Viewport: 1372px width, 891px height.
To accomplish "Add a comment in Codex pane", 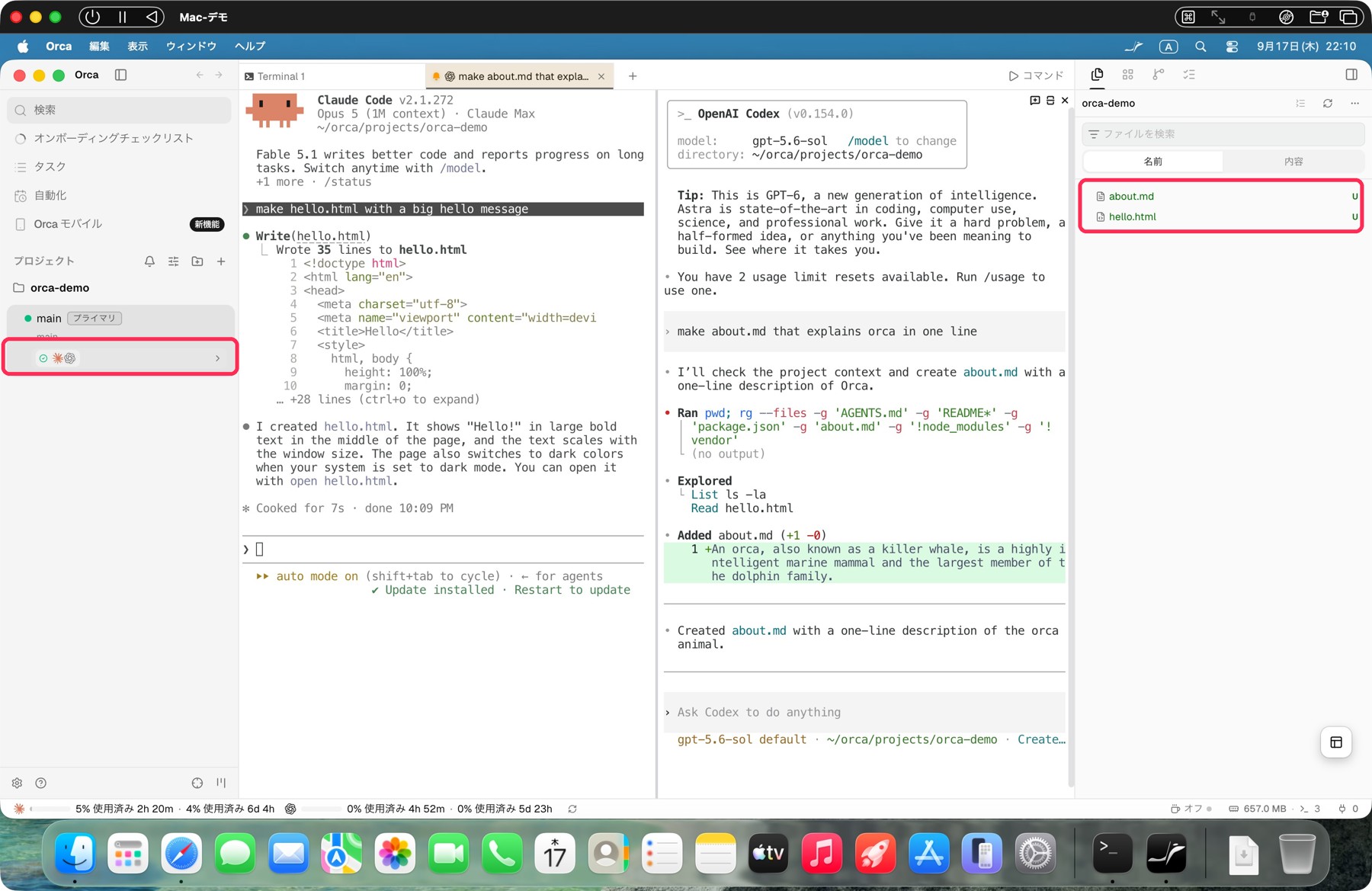I will coord(1034,100).
